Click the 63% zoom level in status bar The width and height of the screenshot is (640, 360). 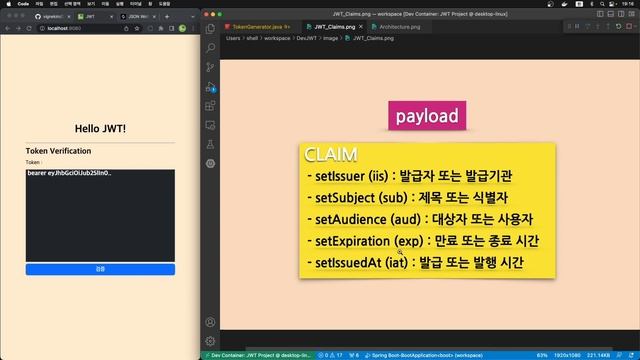point(542,356)
